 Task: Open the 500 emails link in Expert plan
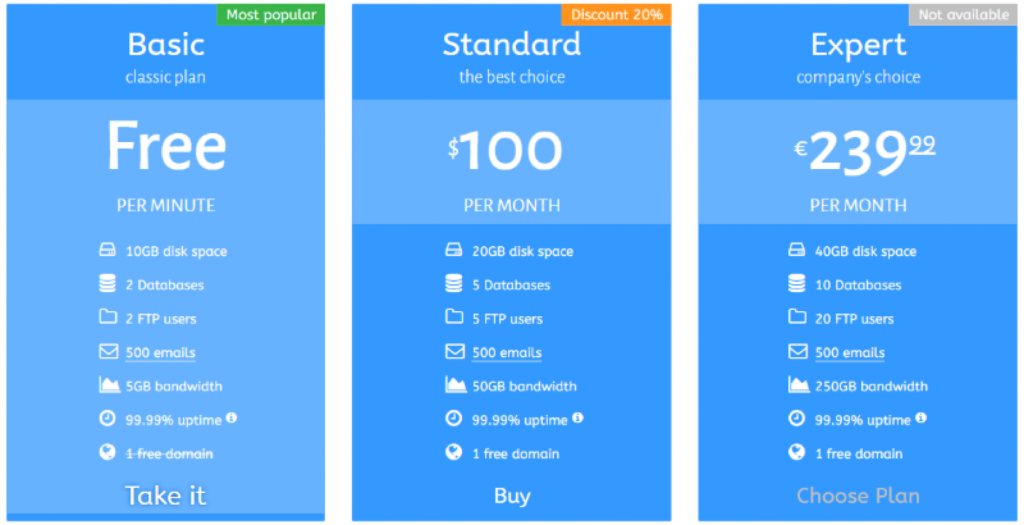[x=850, y=353]
